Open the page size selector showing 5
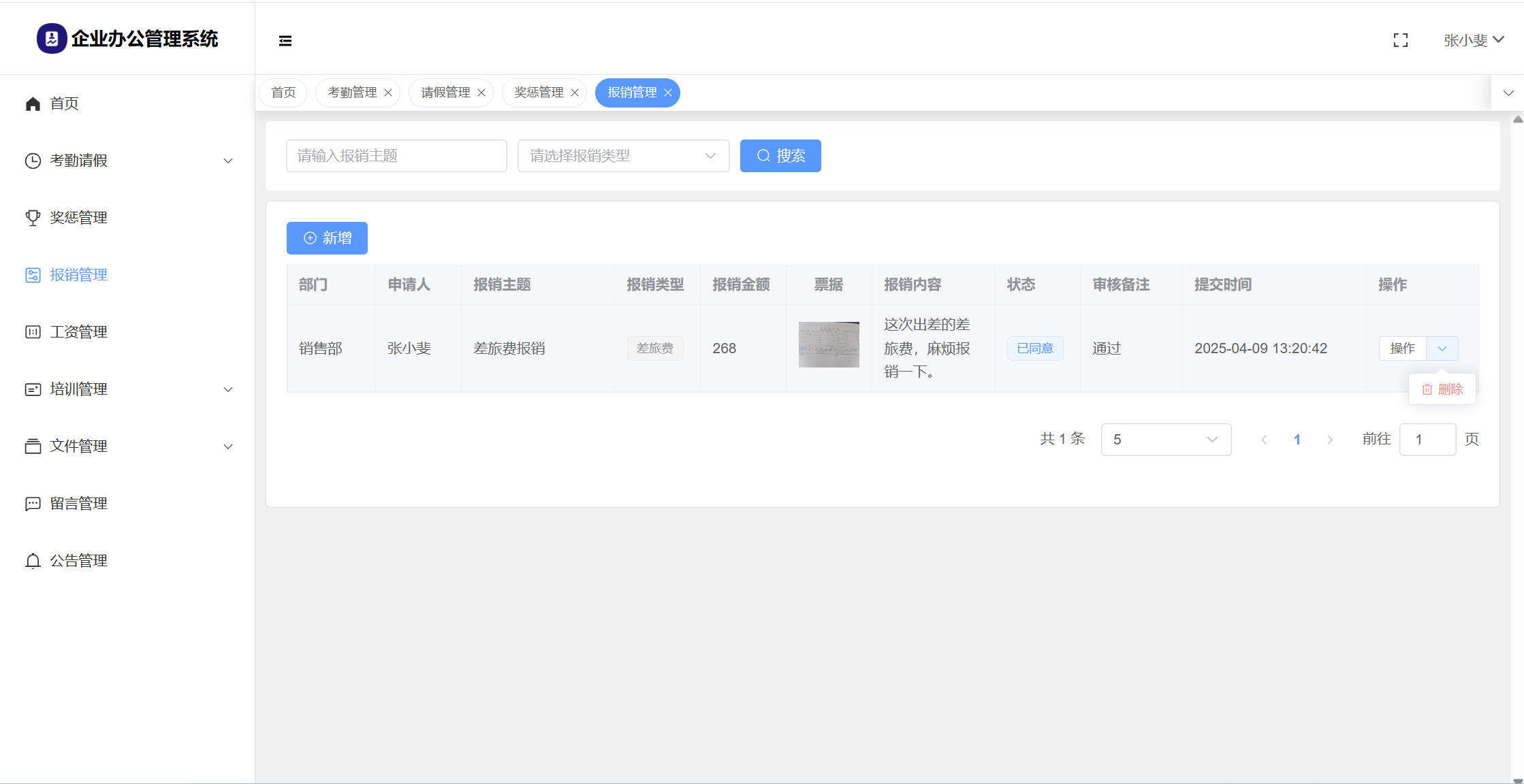The height and width of the screenshot is (784, 1524). 1165,440
